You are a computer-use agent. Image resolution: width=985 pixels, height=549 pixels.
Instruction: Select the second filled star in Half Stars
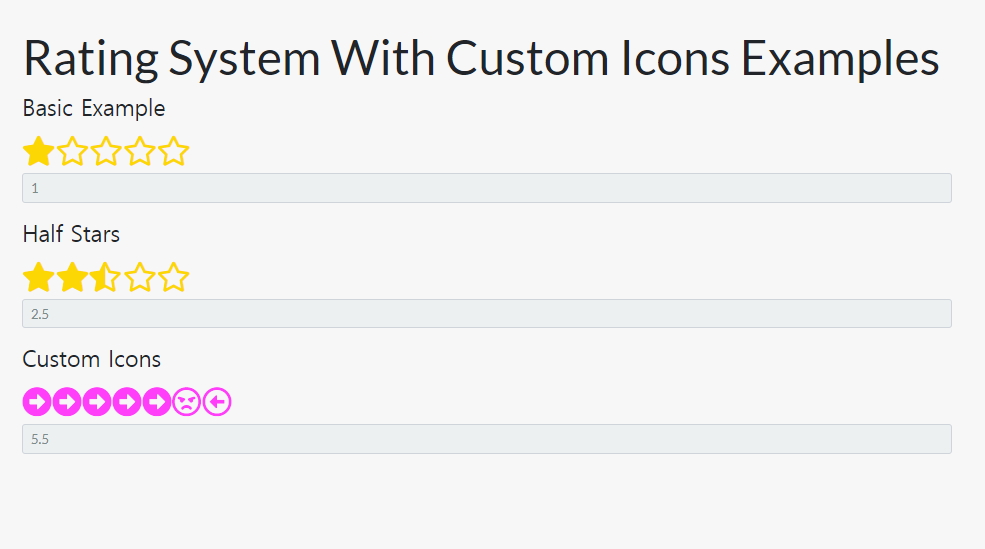click(x=72, y=277)
